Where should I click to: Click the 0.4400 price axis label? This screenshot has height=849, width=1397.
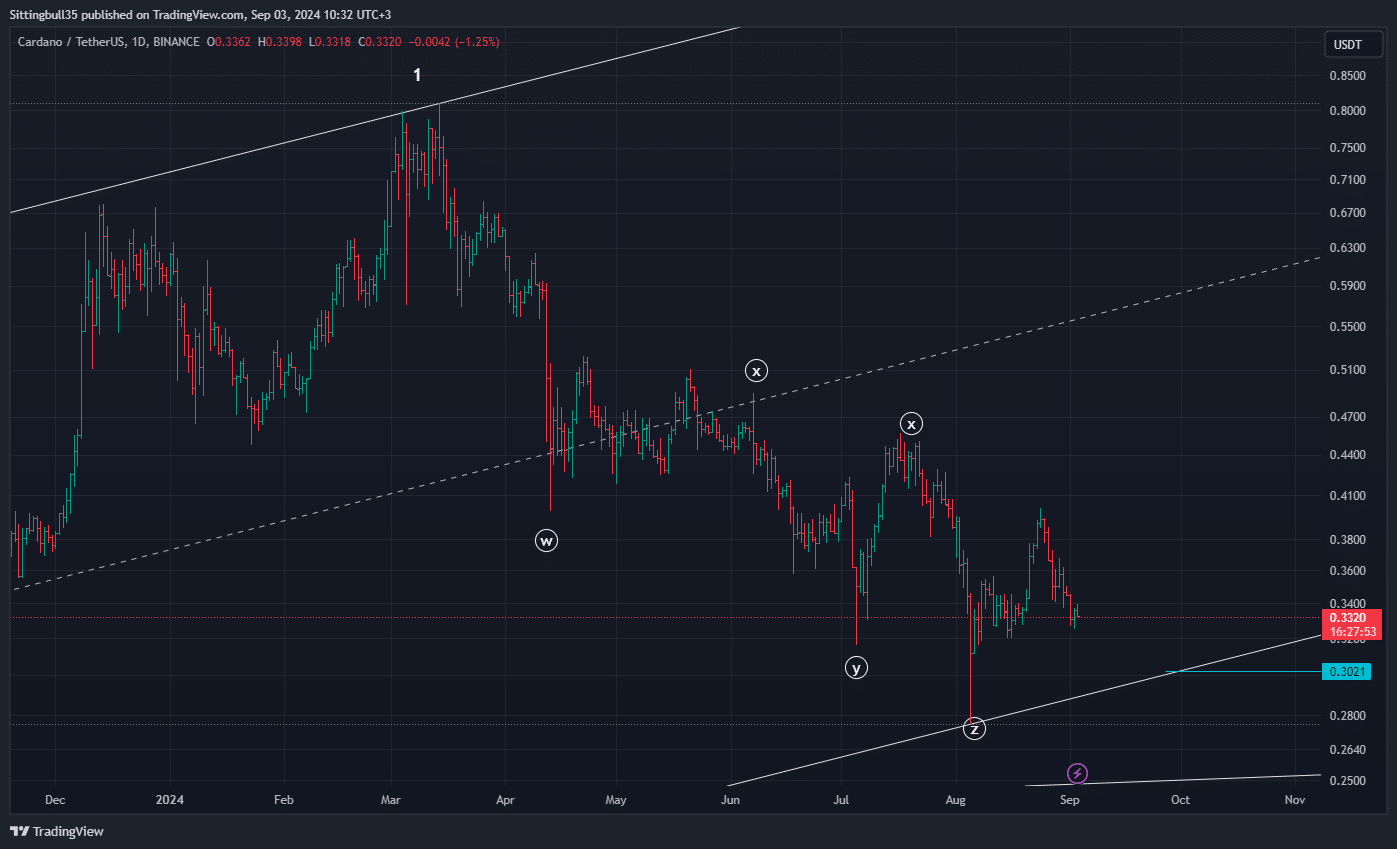1348,455
